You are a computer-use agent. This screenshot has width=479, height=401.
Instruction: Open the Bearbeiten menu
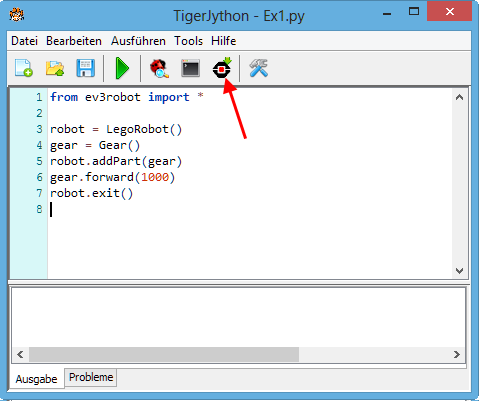tap(74, 41)
